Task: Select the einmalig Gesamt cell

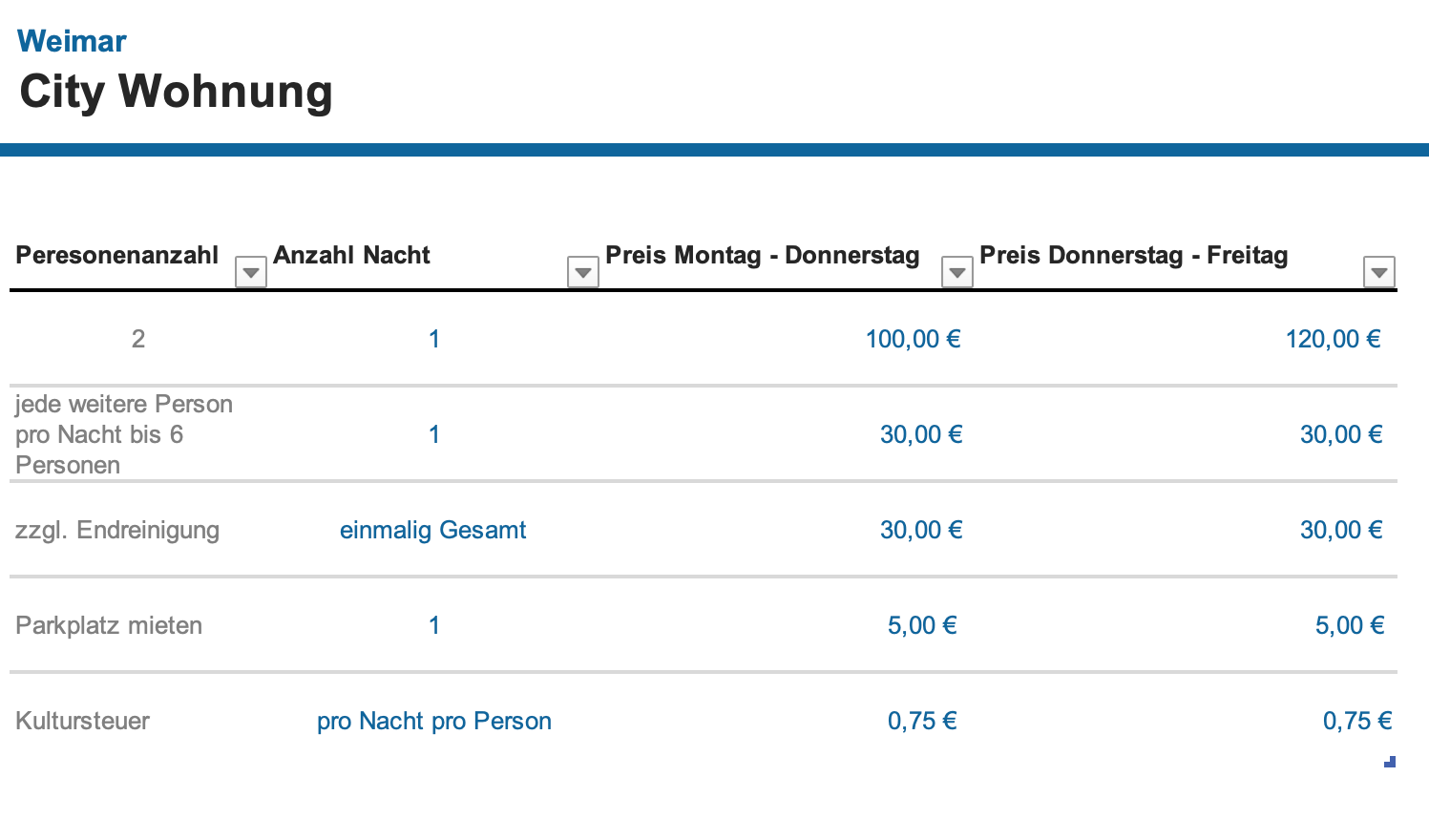Action: (x=432, y=530)
